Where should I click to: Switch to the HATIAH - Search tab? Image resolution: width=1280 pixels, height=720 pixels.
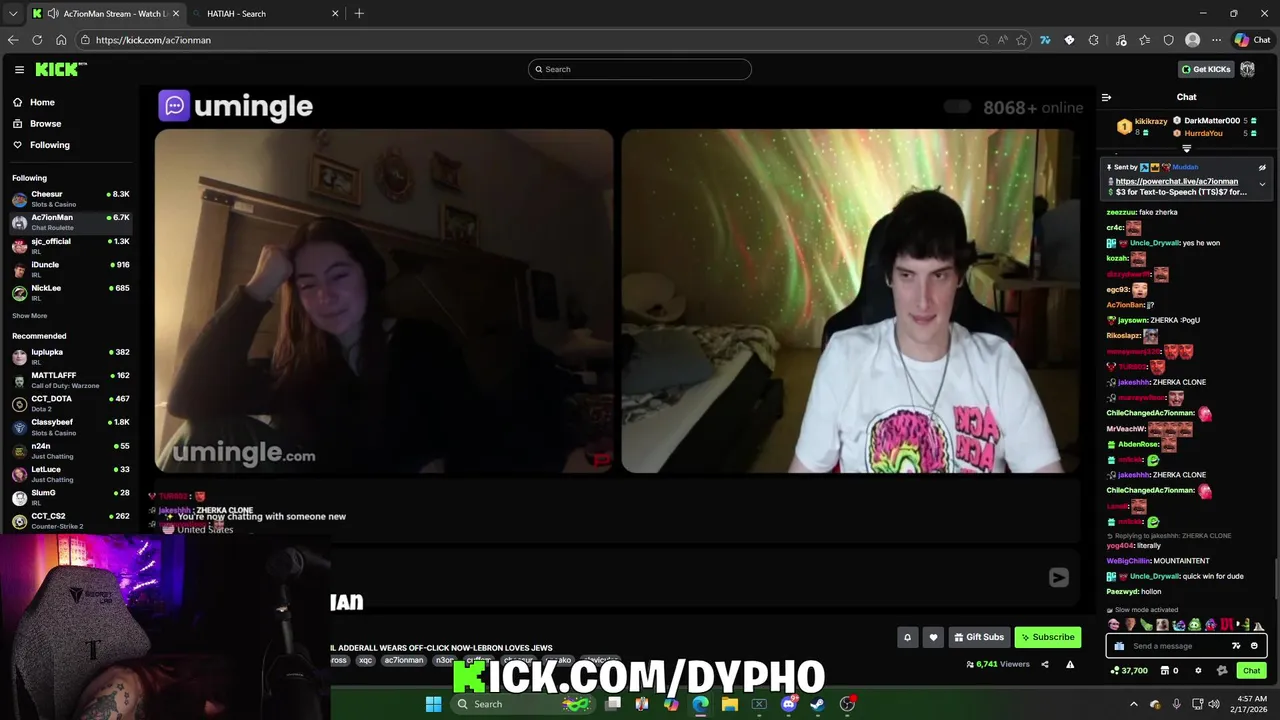tap(265, 14)
